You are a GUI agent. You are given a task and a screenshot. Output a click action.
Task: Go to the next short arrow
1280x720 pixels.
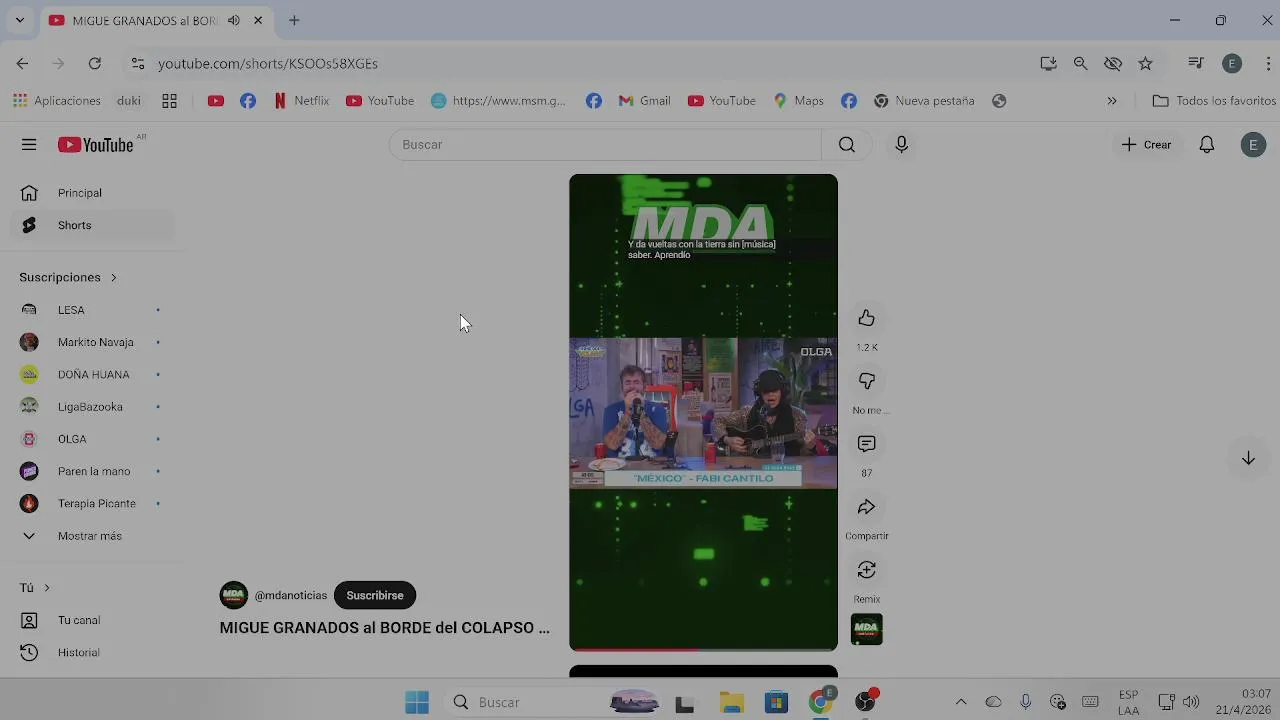click(1248, 458)
